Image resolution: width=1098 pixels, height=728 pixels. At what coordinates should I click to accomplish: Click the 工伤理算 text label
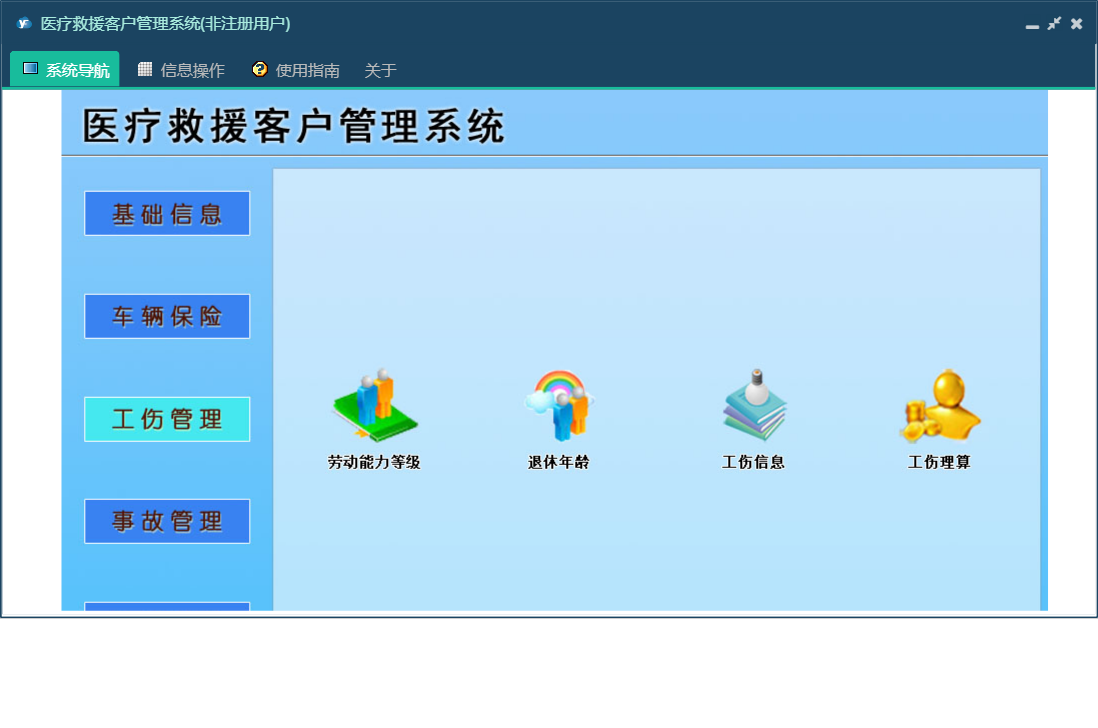[939, 462]
